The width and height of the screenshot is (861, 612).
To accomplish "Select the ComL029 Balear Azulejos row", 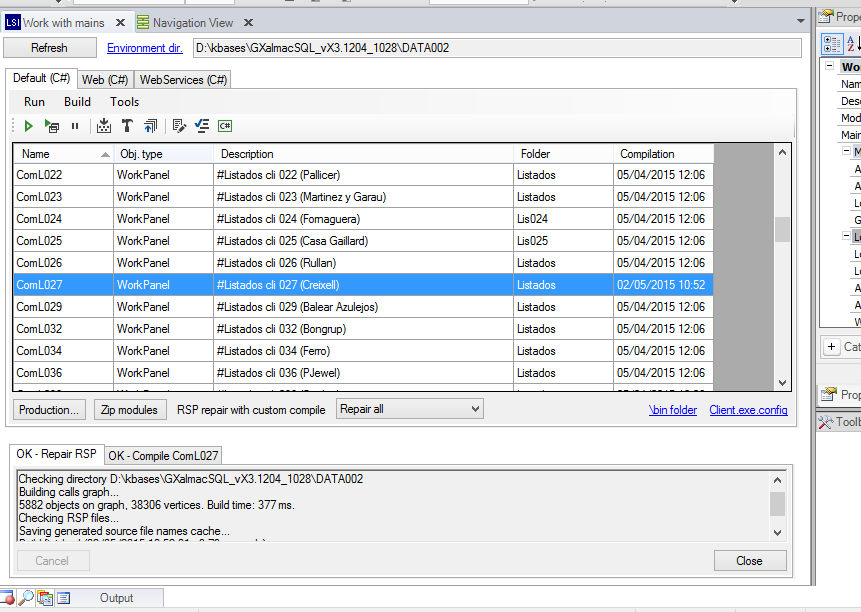I will pyautogui.click(x=363, y=306).
